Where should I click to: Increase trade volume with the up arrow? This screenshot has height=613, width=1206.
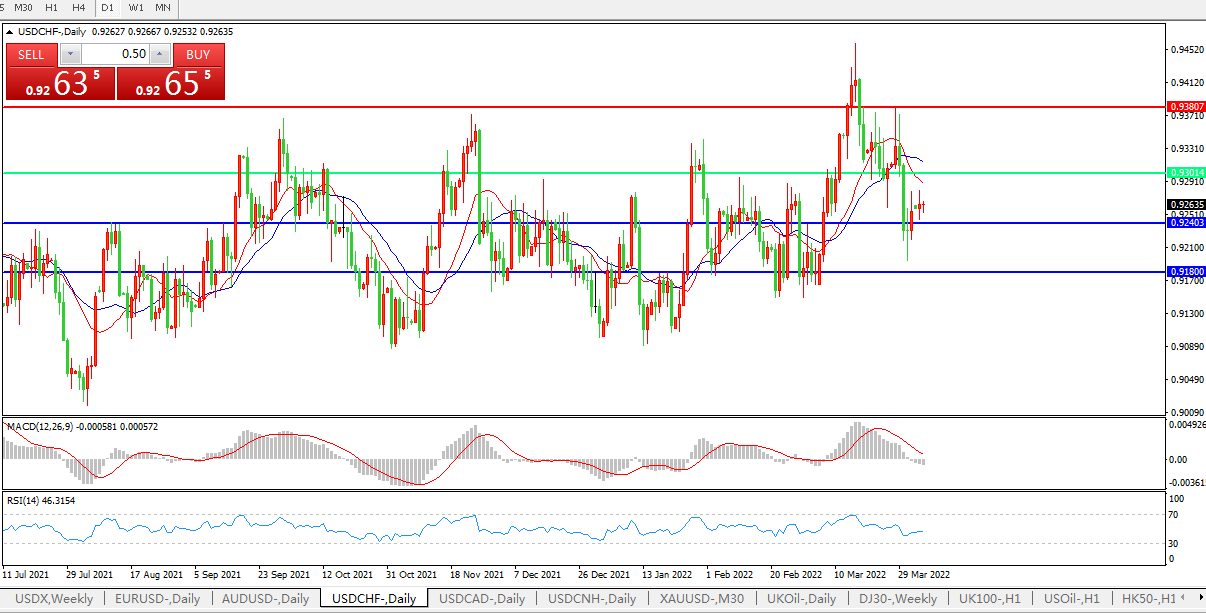pyautogui.click(x=161, y=55)
